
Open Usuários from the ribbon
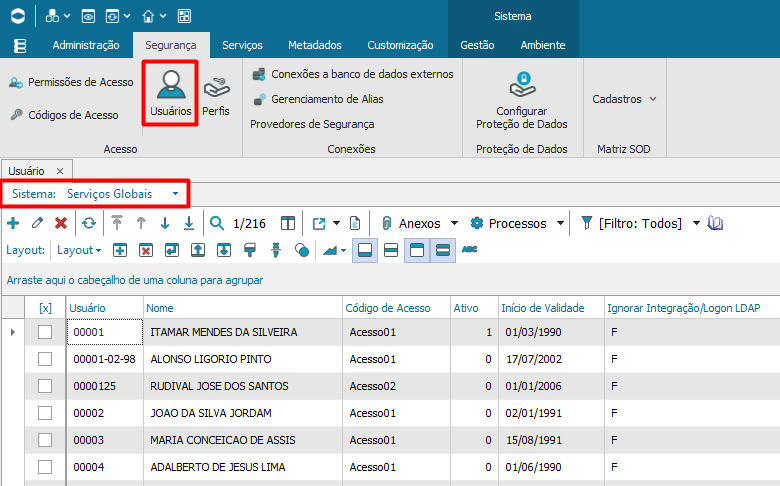coord(171,94)
